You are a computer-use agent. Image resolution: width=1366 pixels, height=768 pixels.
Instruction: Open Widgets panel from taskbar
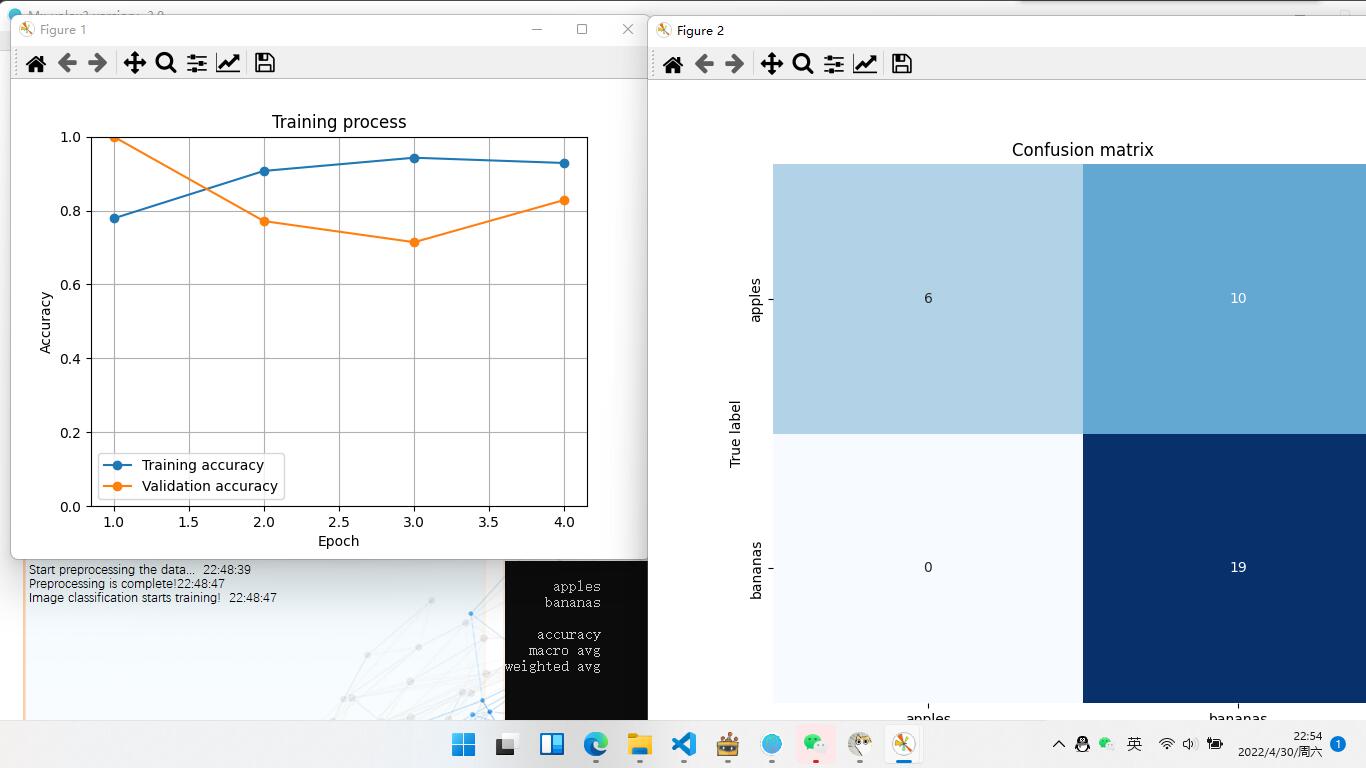(552, 744)
